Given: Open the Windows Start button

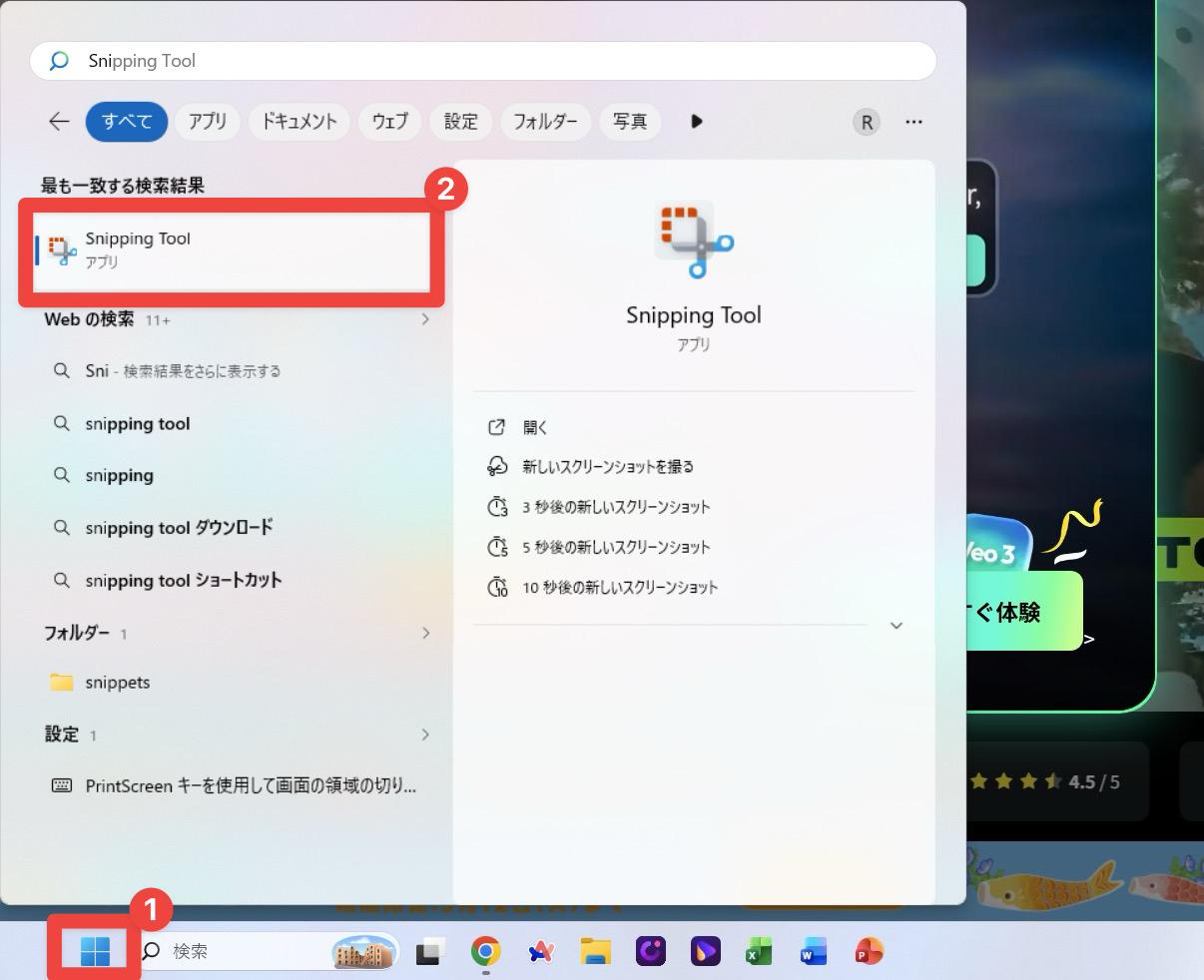Looking at the screenshot, I should [95, 951].
